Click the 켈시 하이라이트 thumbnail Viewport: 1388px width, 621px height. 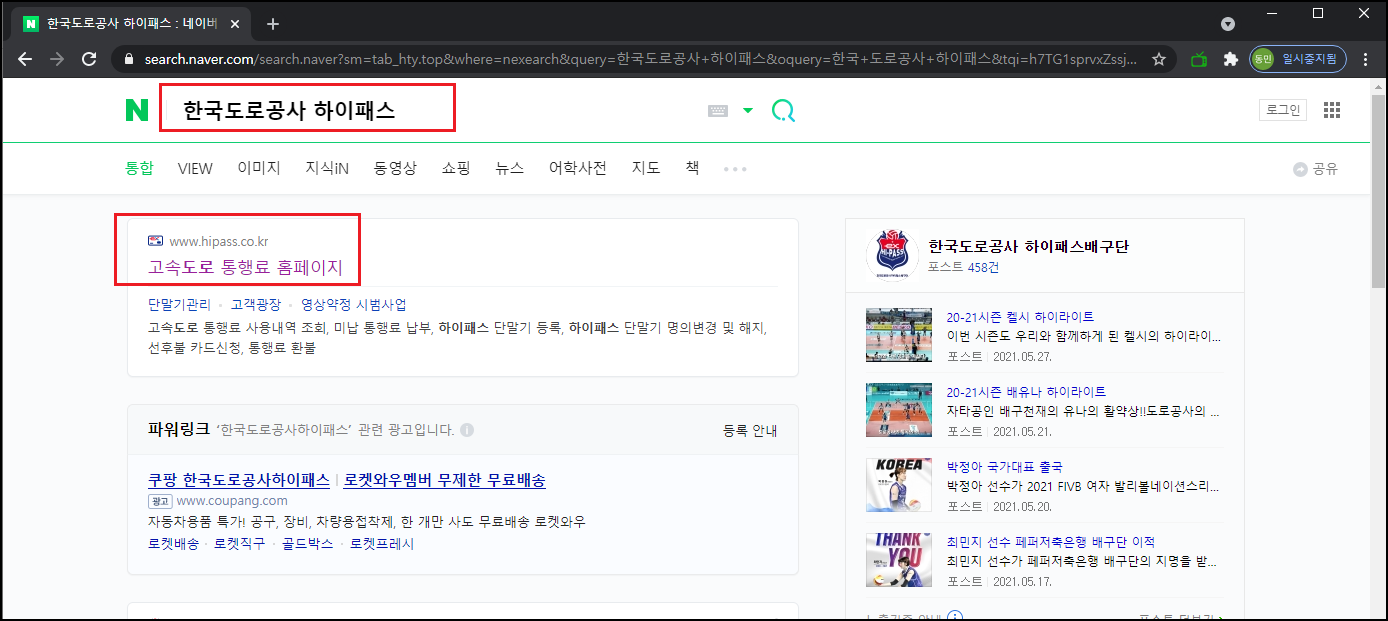coord(899,335)
